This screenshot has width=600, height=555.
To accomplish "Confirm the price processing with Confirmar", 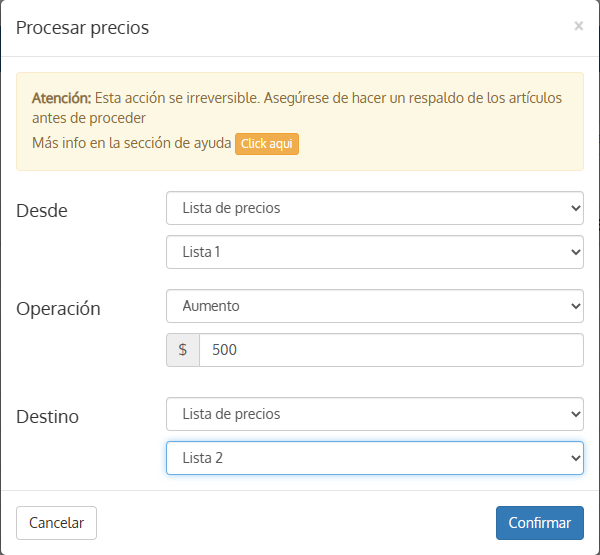I will click(x=540, y=523).
